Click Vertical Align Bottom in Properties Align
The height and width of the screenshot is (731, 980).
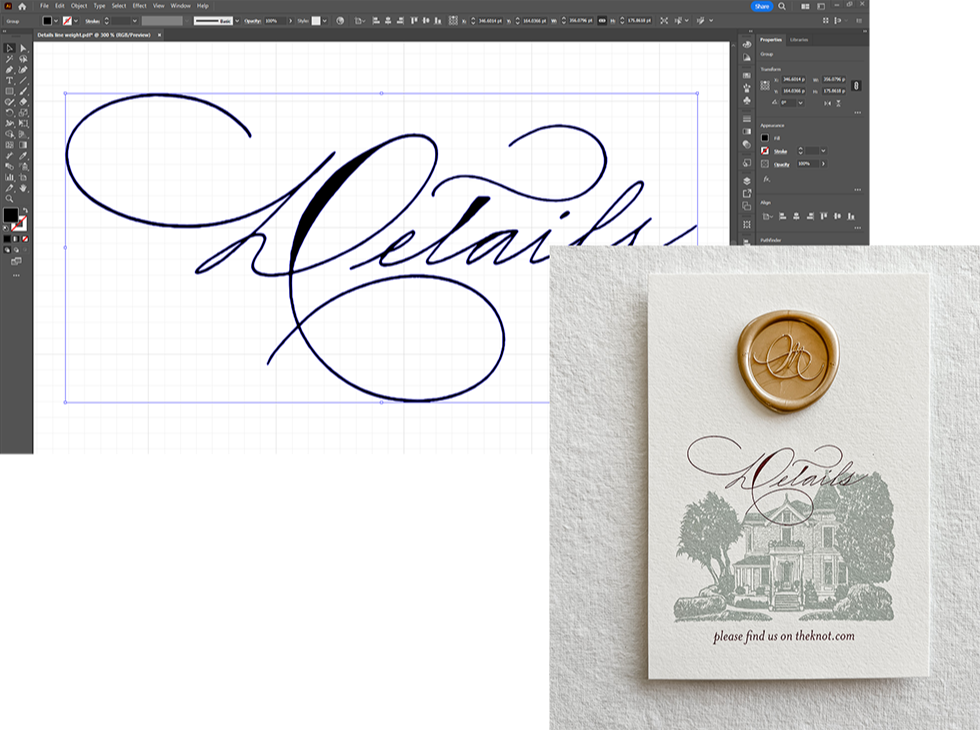(851, 216)
